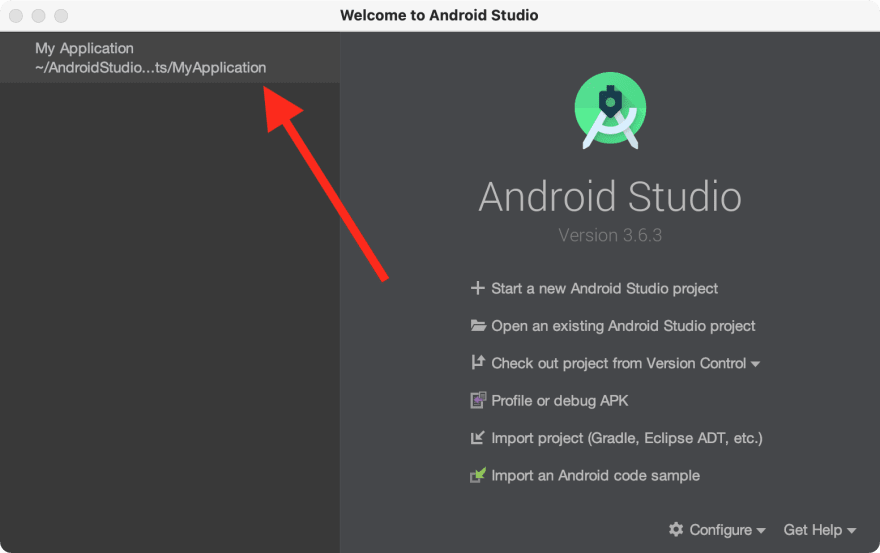The width and height of the screenshot is (880, 553).
Task: Click the import project arrow icon
Action: [x=478, y=437]
